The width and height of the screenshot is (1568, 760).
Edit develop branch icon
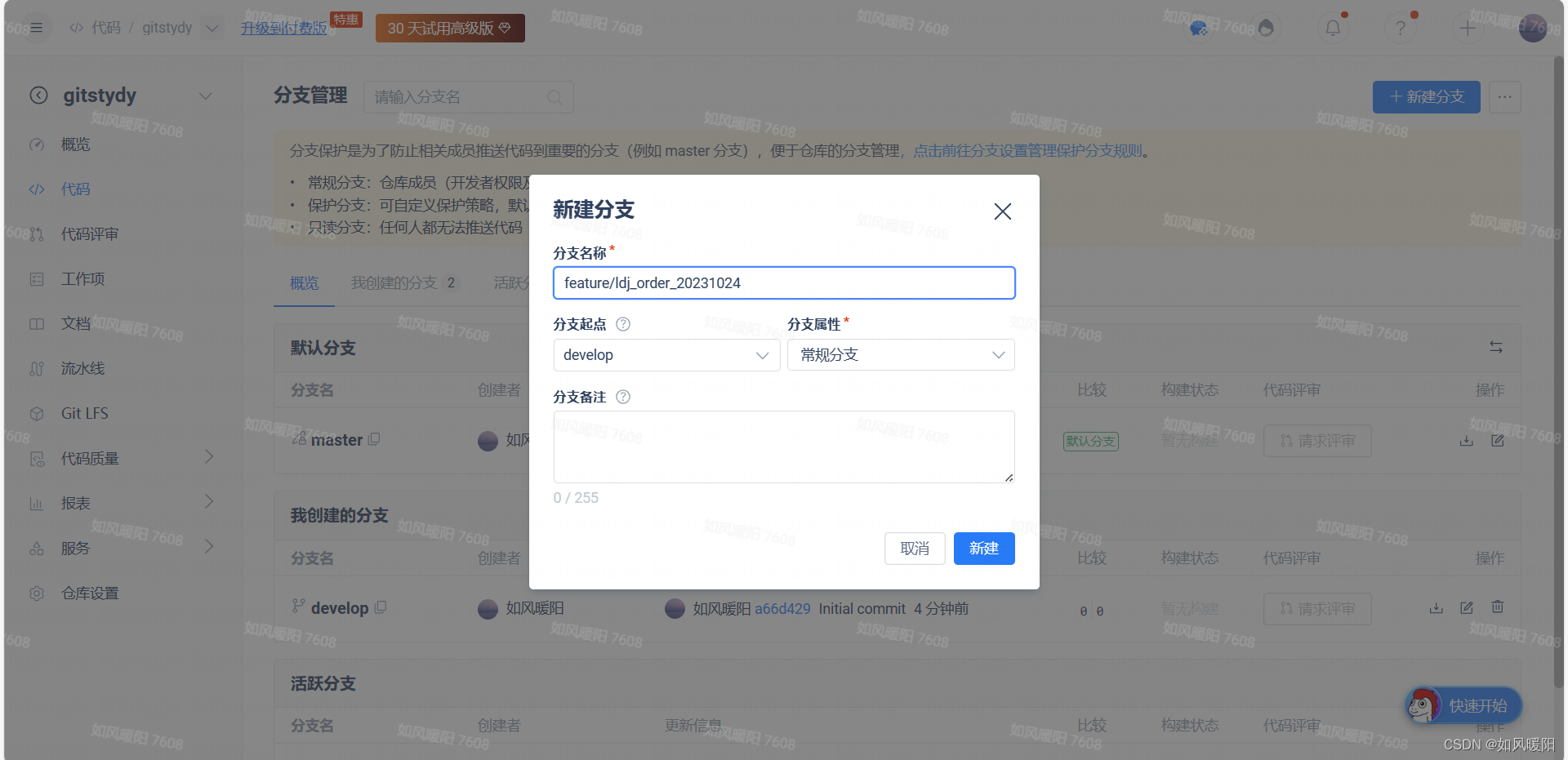pyautogui.click(x=1467, y=608)
